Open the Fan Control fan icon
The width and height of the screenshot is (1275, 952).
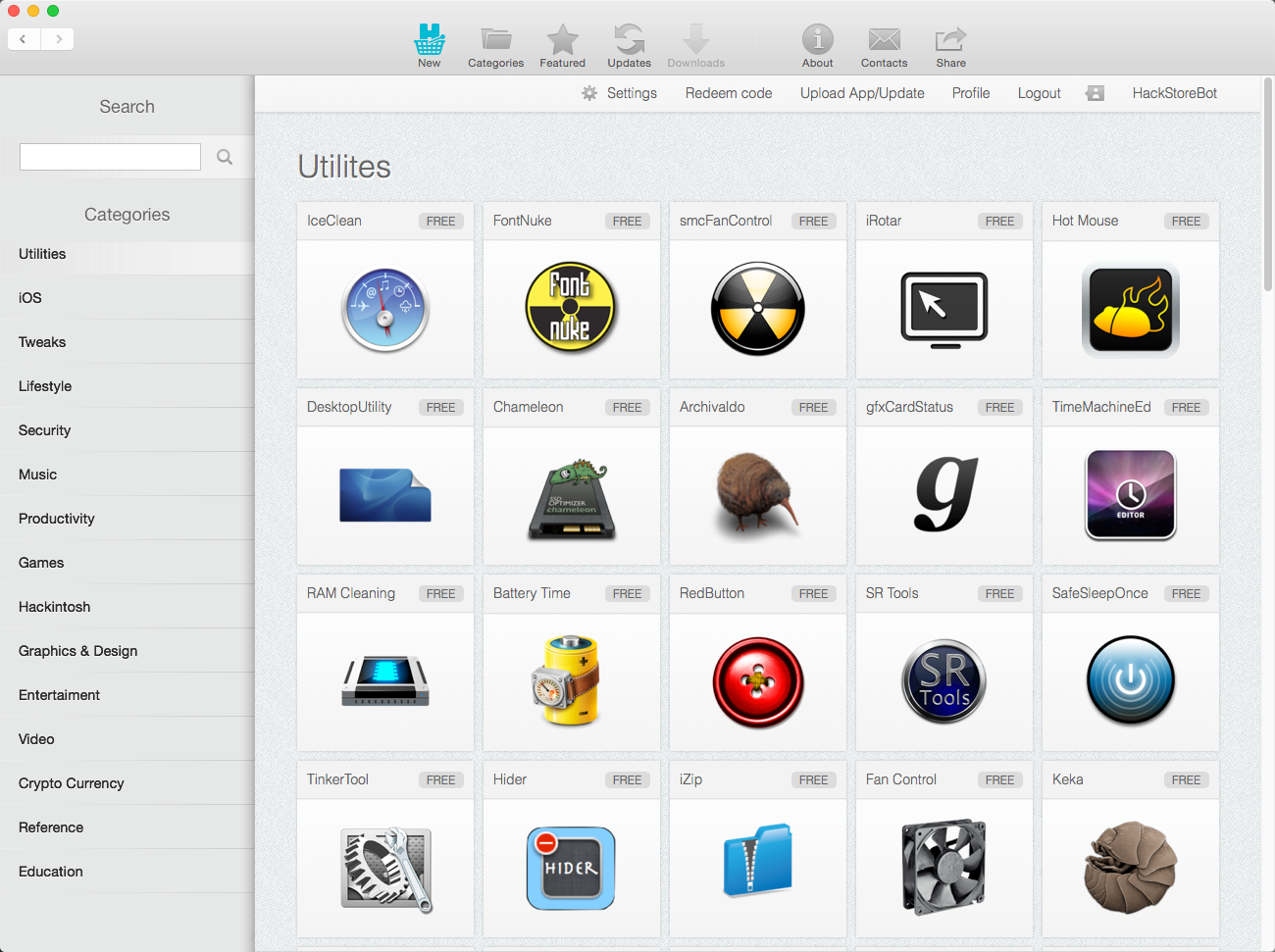coord(944,868)
